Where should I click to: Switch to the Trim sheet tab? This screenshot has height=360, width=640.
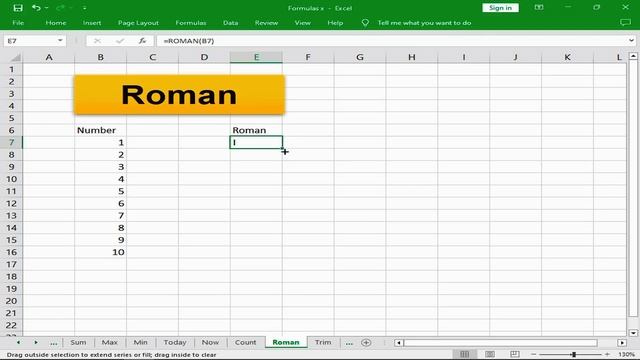point(323,342)
